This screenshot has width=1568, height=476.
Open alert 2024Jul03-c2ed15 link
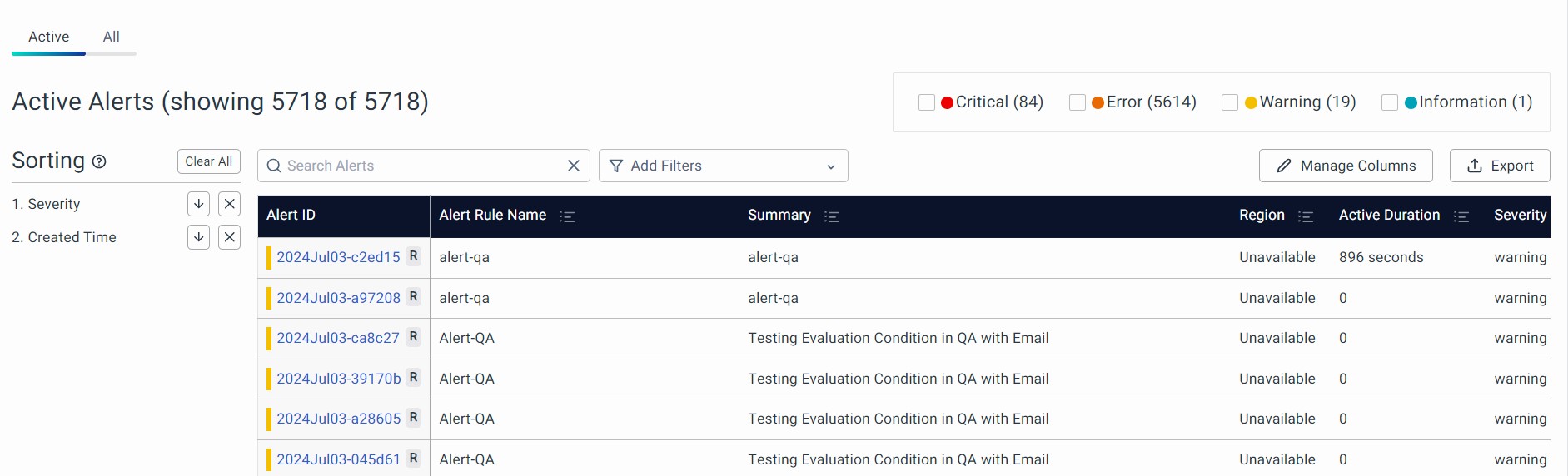click(338, 257)
